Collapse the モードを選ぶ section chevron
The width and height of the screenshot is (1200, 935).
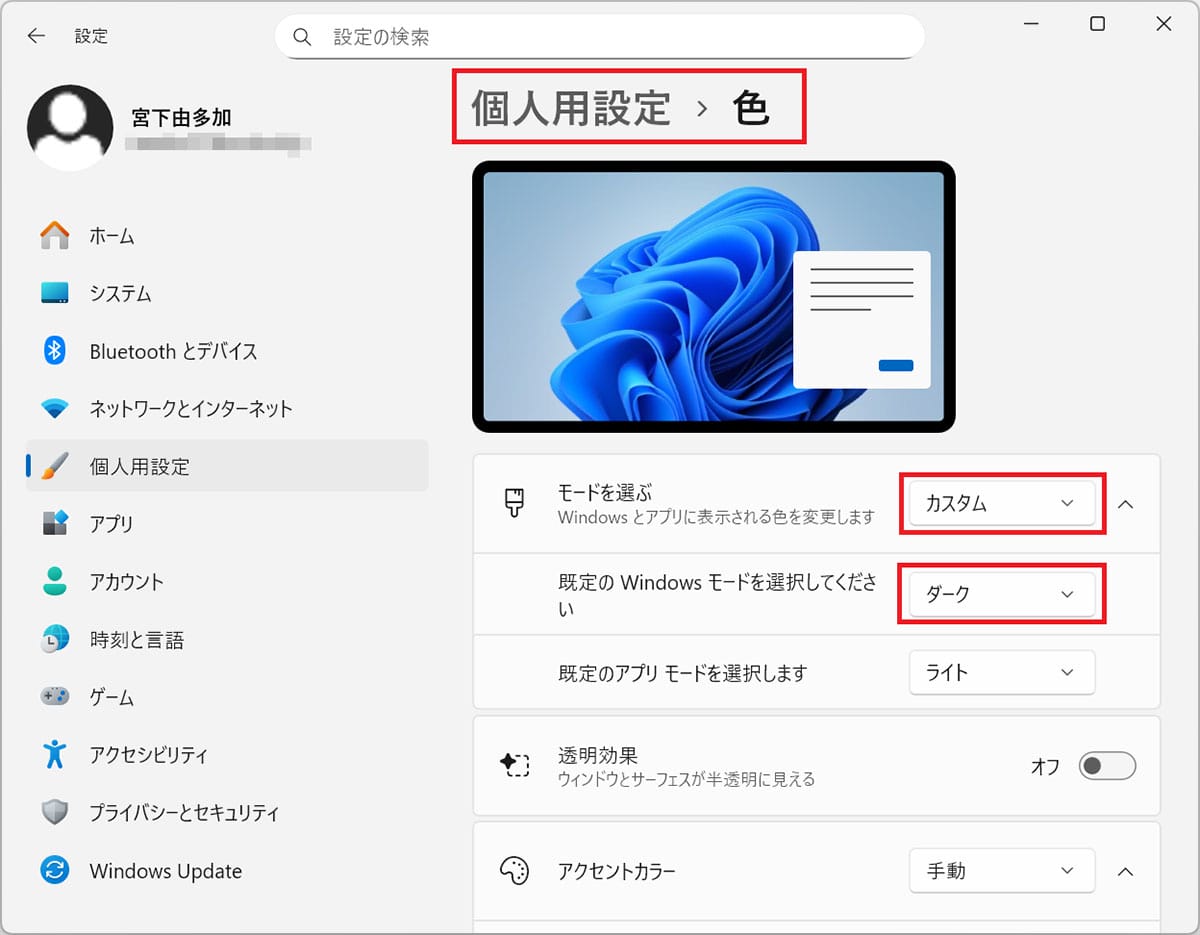click(1126, 503)
